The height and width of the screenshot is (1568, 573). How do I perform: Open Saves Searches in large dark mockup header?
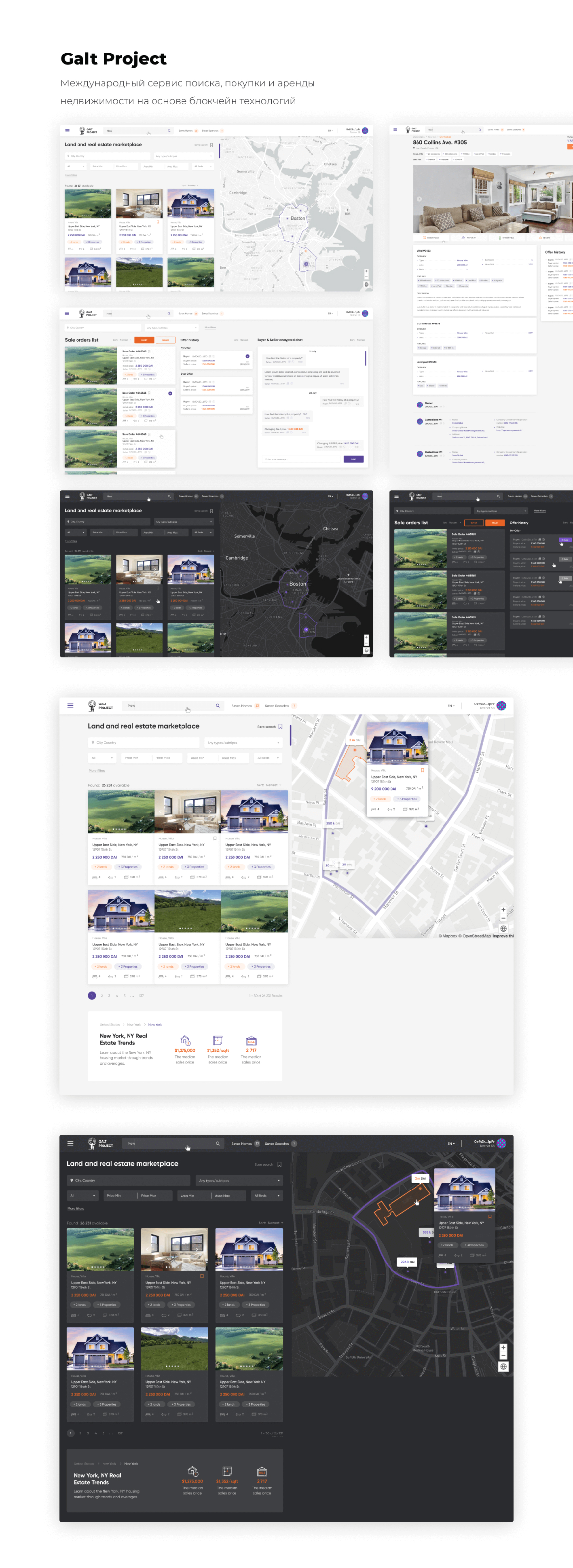(x=281, y=1144)
